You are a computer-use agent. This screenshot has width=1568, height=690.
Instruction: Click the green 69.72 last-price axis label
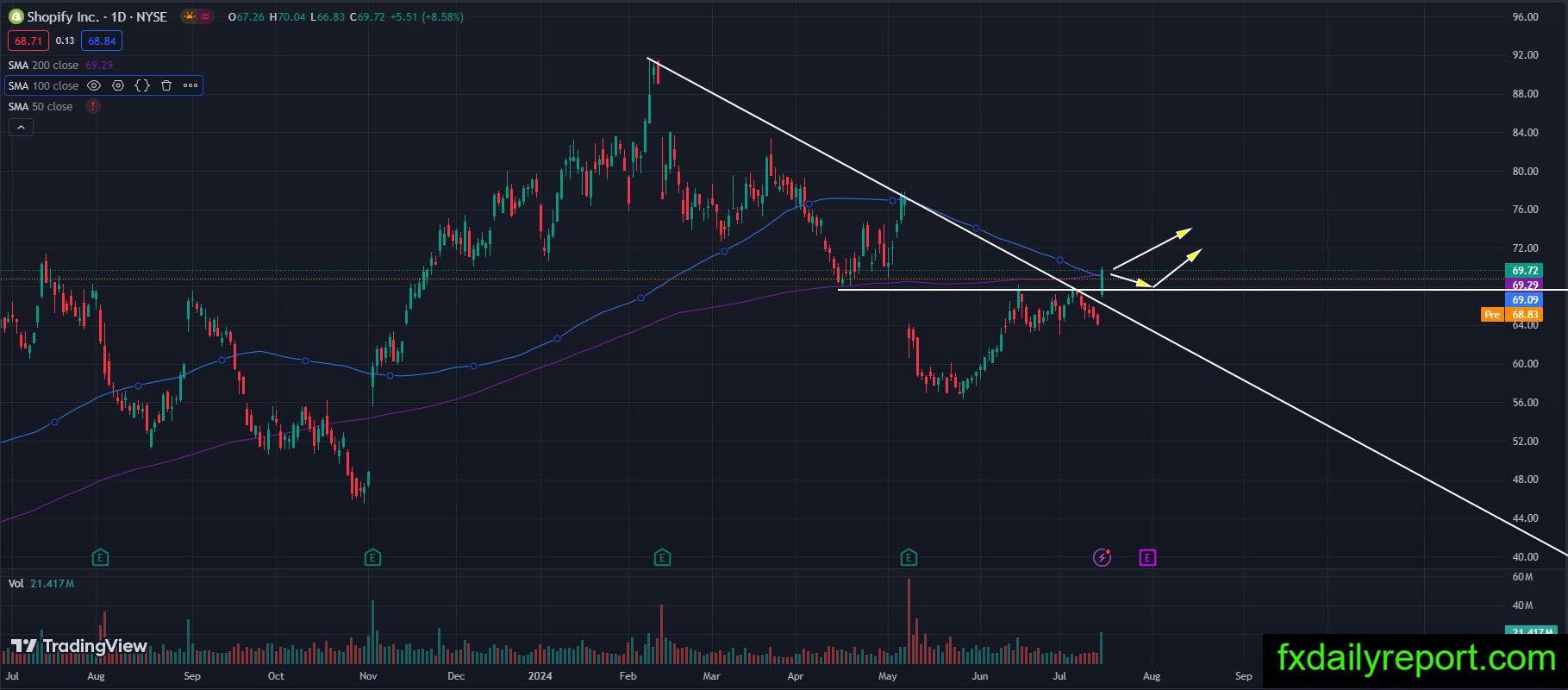point(1525,271)
